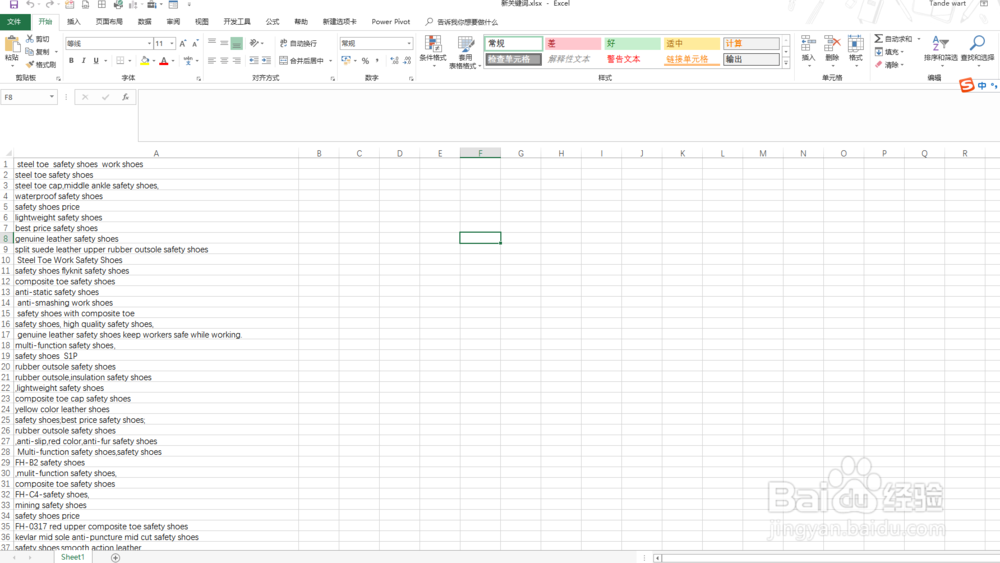Screen dimensions: 1000x563
Task: Click the decrease indent icon
Action: pyautogui.click(x=254, y=61)
